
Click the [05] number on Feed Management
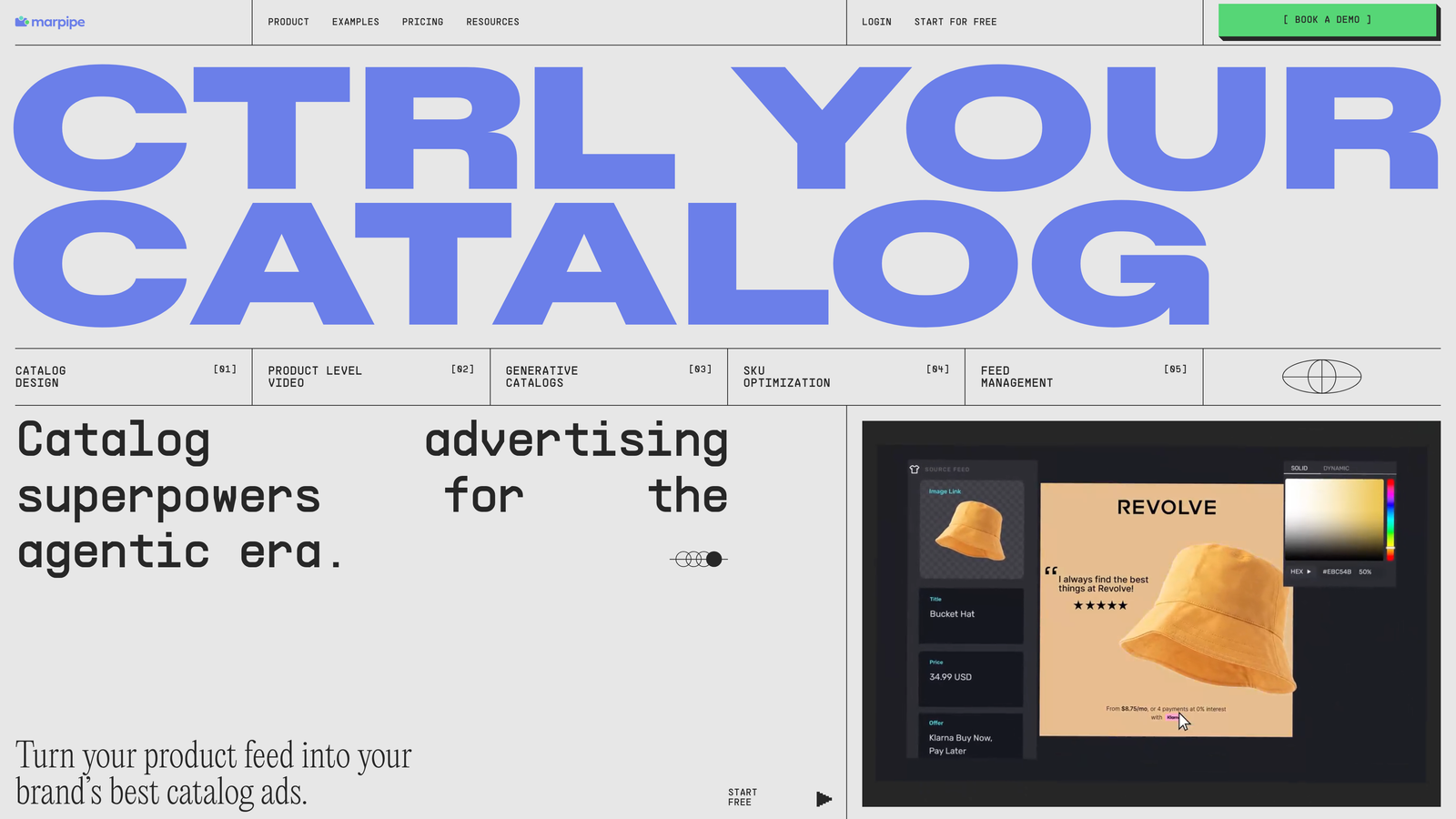point(1176,369)
